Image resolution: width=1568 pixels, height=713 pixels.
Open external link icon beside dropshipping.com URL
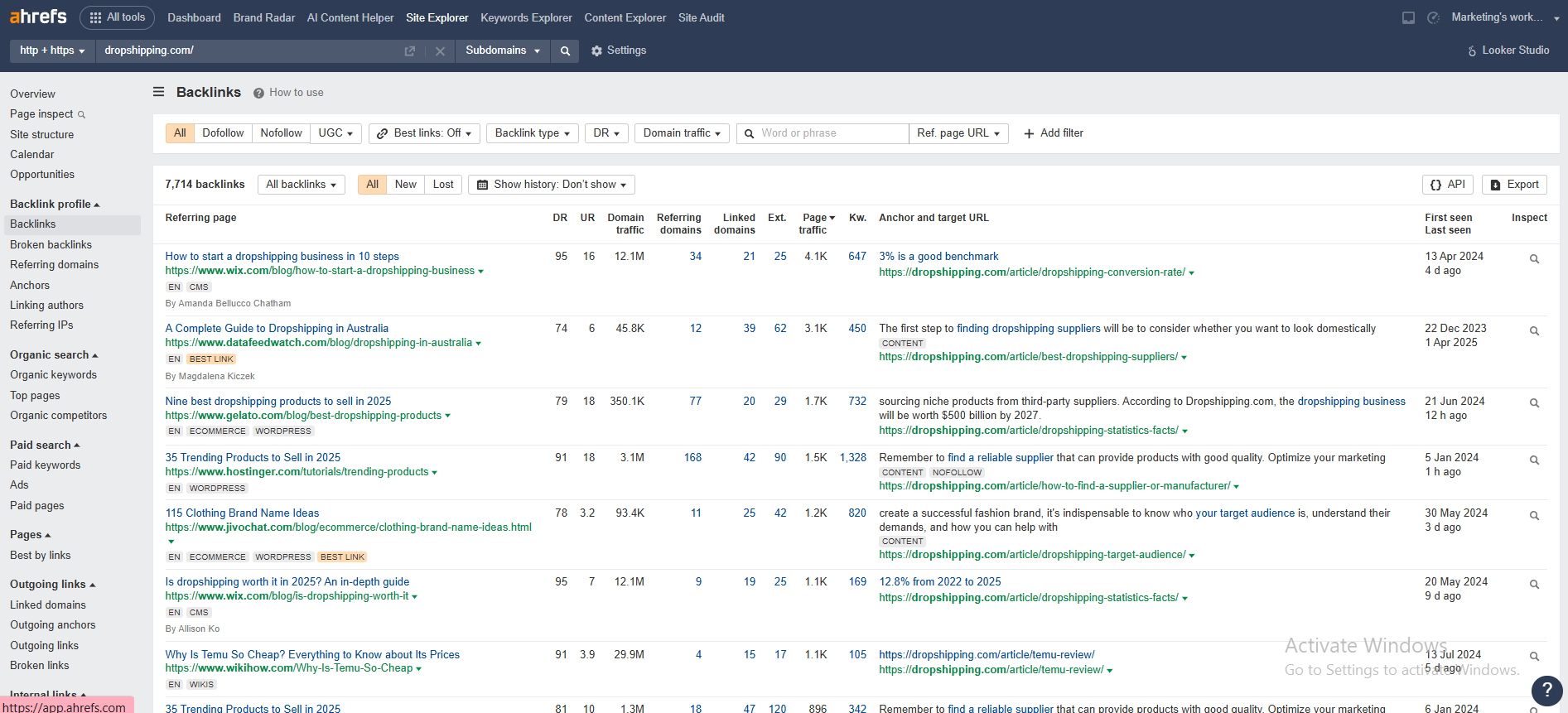click(x=409, y=51)
